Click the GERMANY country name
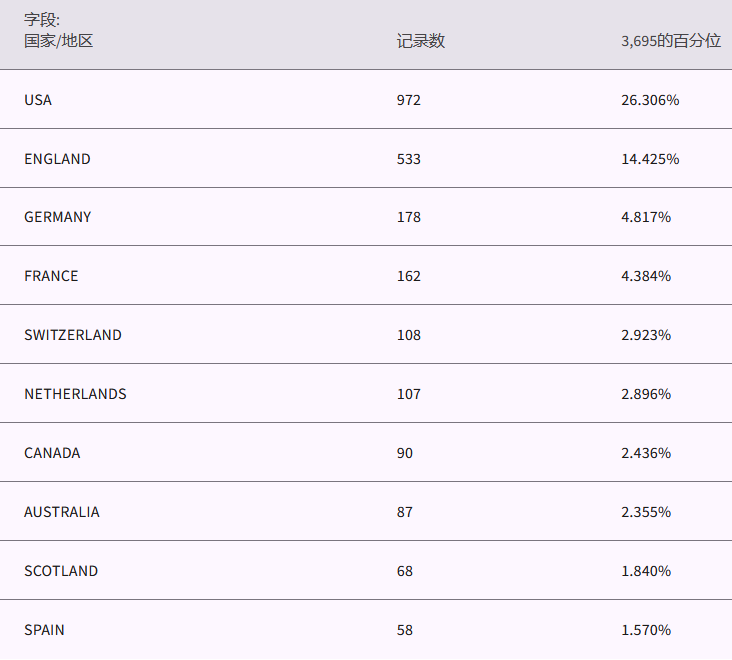Viewport: 732px width, 660px height. tap(57, 217)
